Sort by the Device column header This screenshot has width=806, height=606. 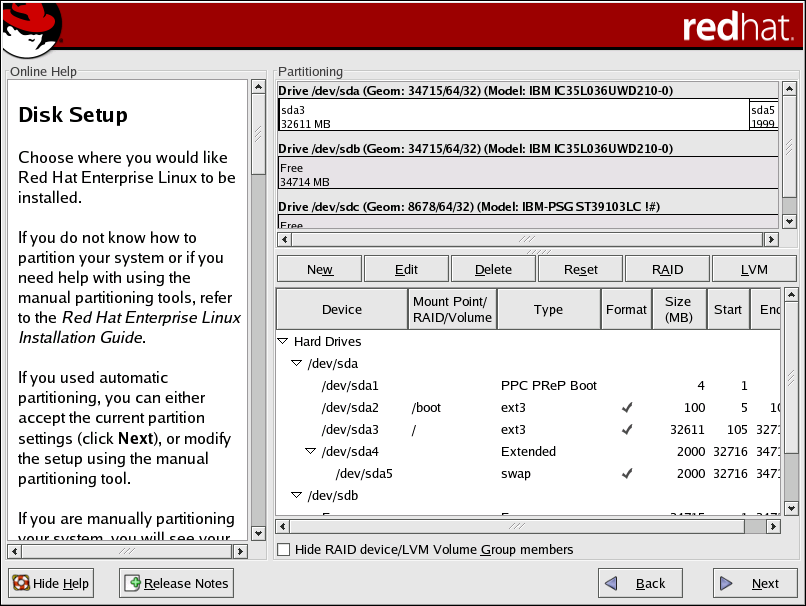(x=342, y=310)
